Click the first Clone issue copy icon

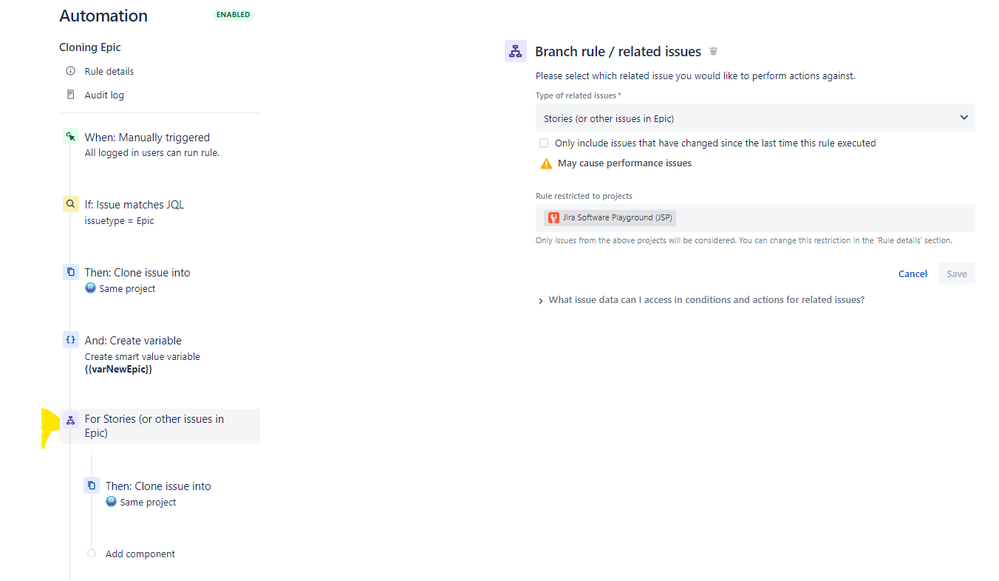71,272
